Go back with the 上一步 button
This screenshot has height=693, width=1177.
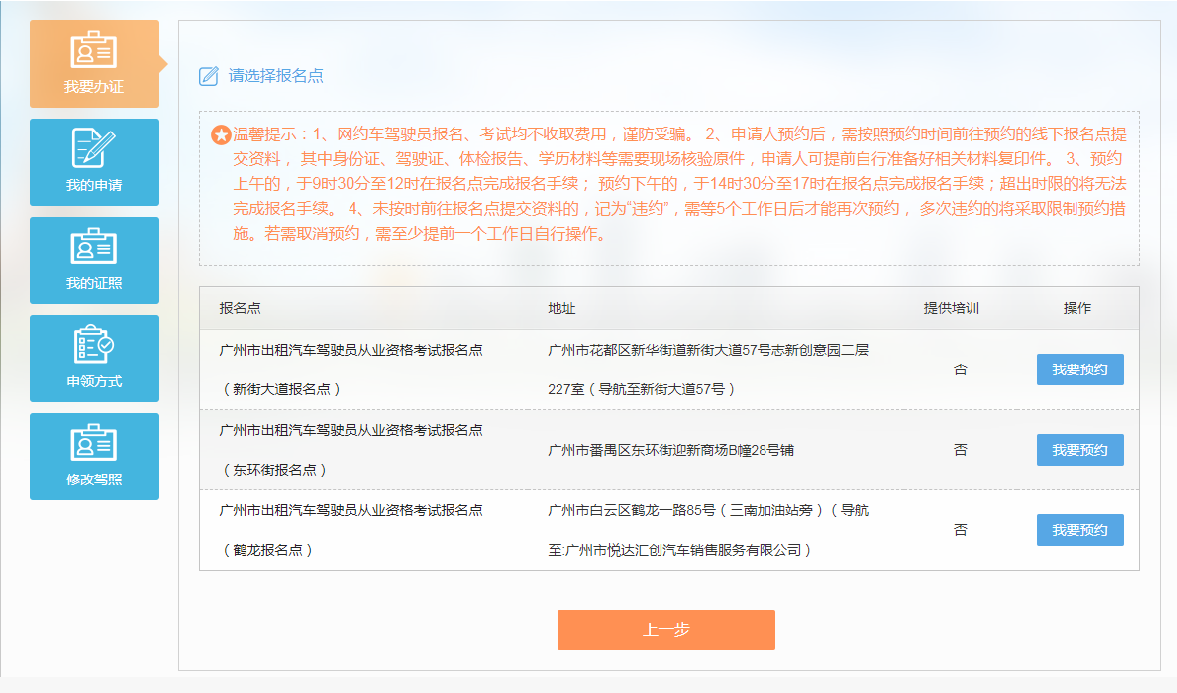666,630
